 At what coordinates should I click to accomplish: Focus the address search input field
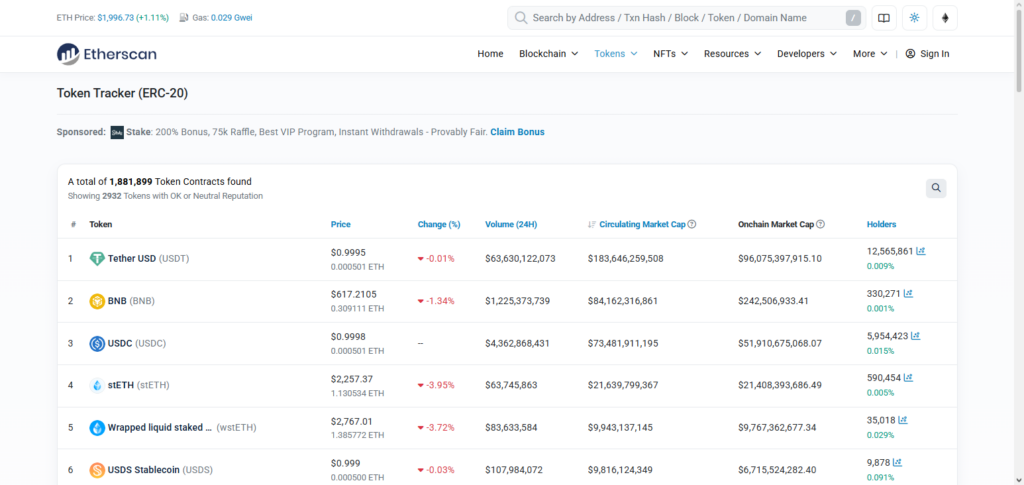pyautogui.click(x=686, y=18)
